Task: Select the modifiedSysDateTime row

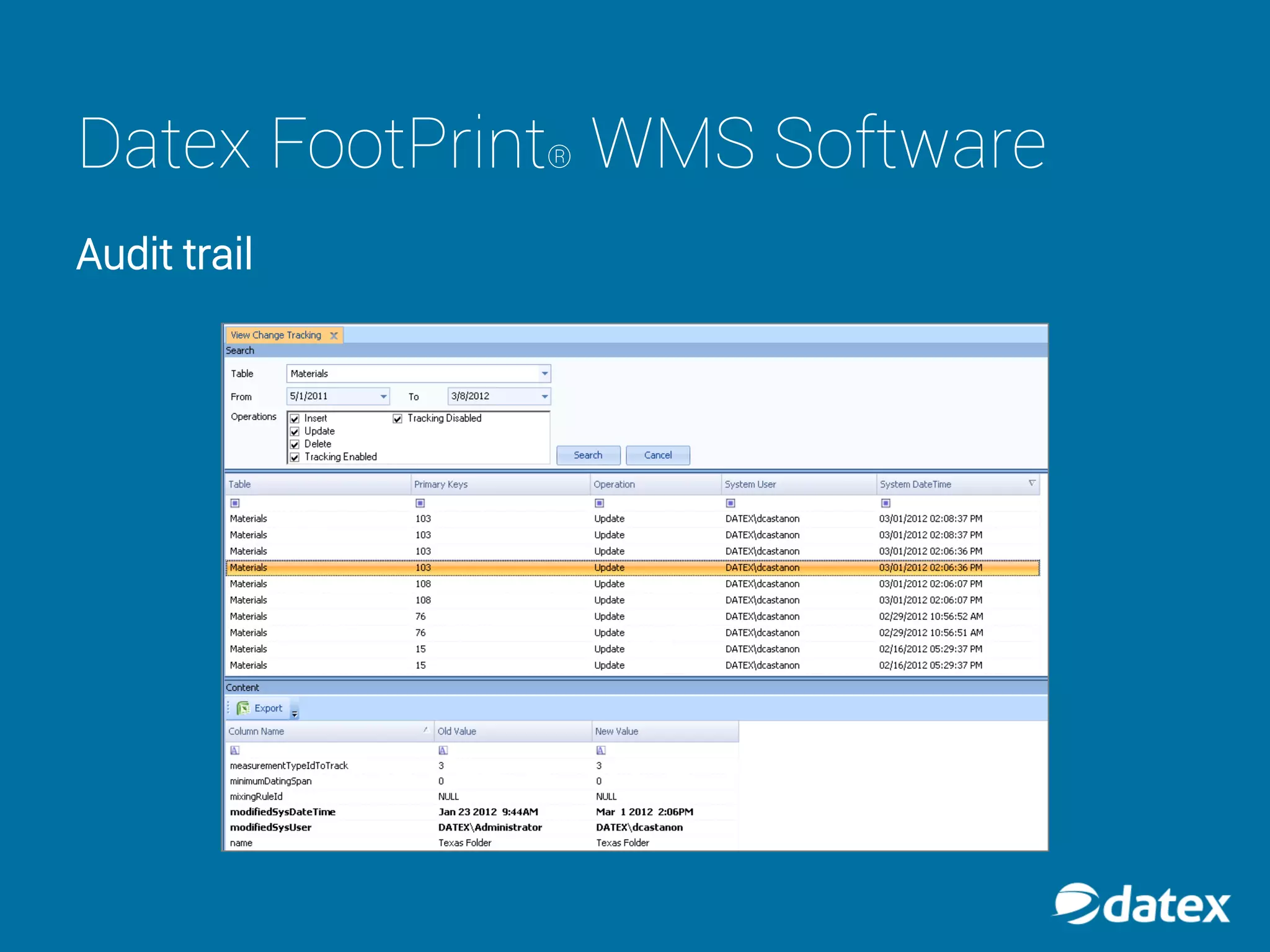Action: pos(482,812)
